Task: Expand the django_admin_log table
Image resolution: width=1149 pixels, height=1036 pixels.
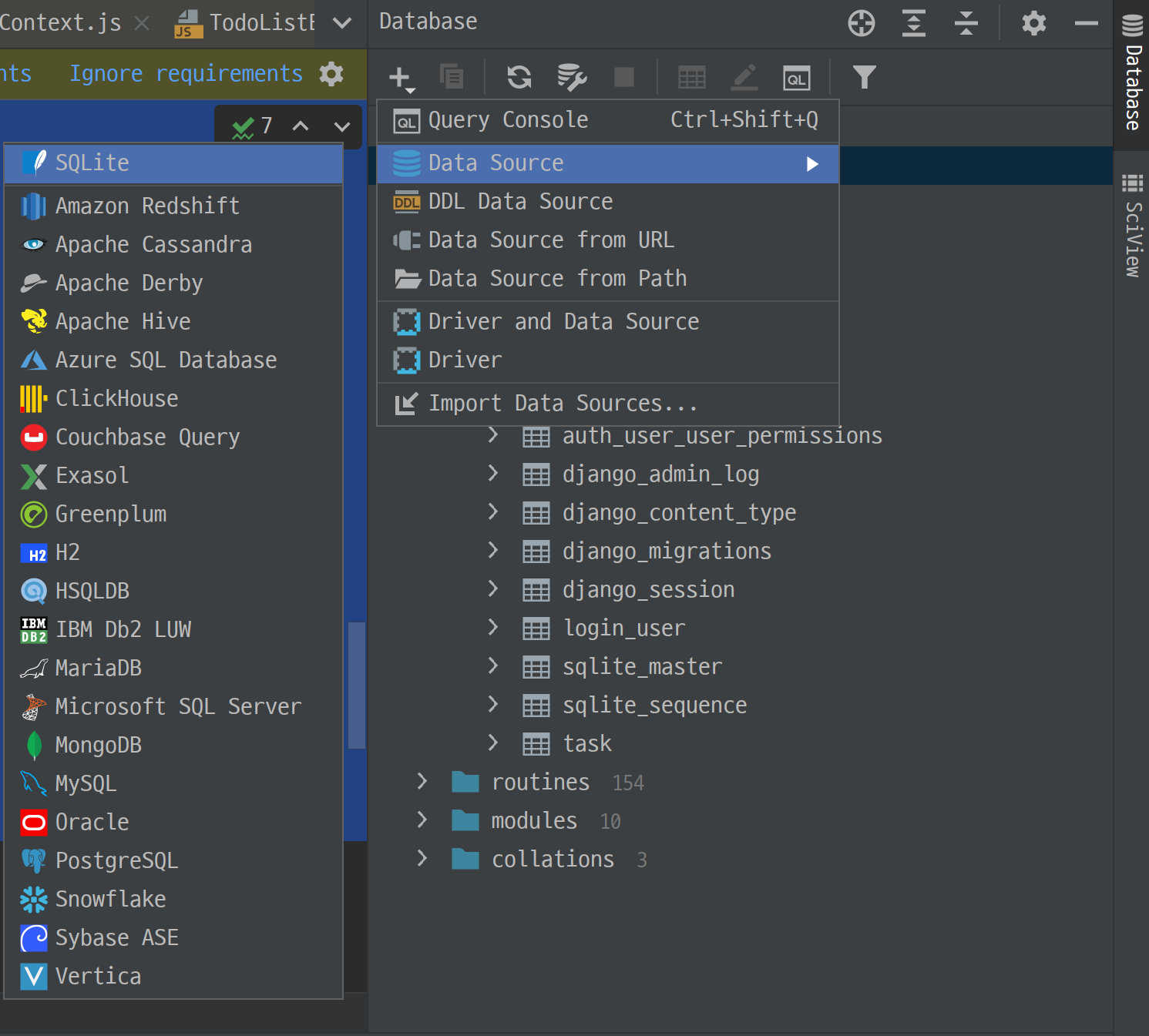Action: click(x=493, y=474)
